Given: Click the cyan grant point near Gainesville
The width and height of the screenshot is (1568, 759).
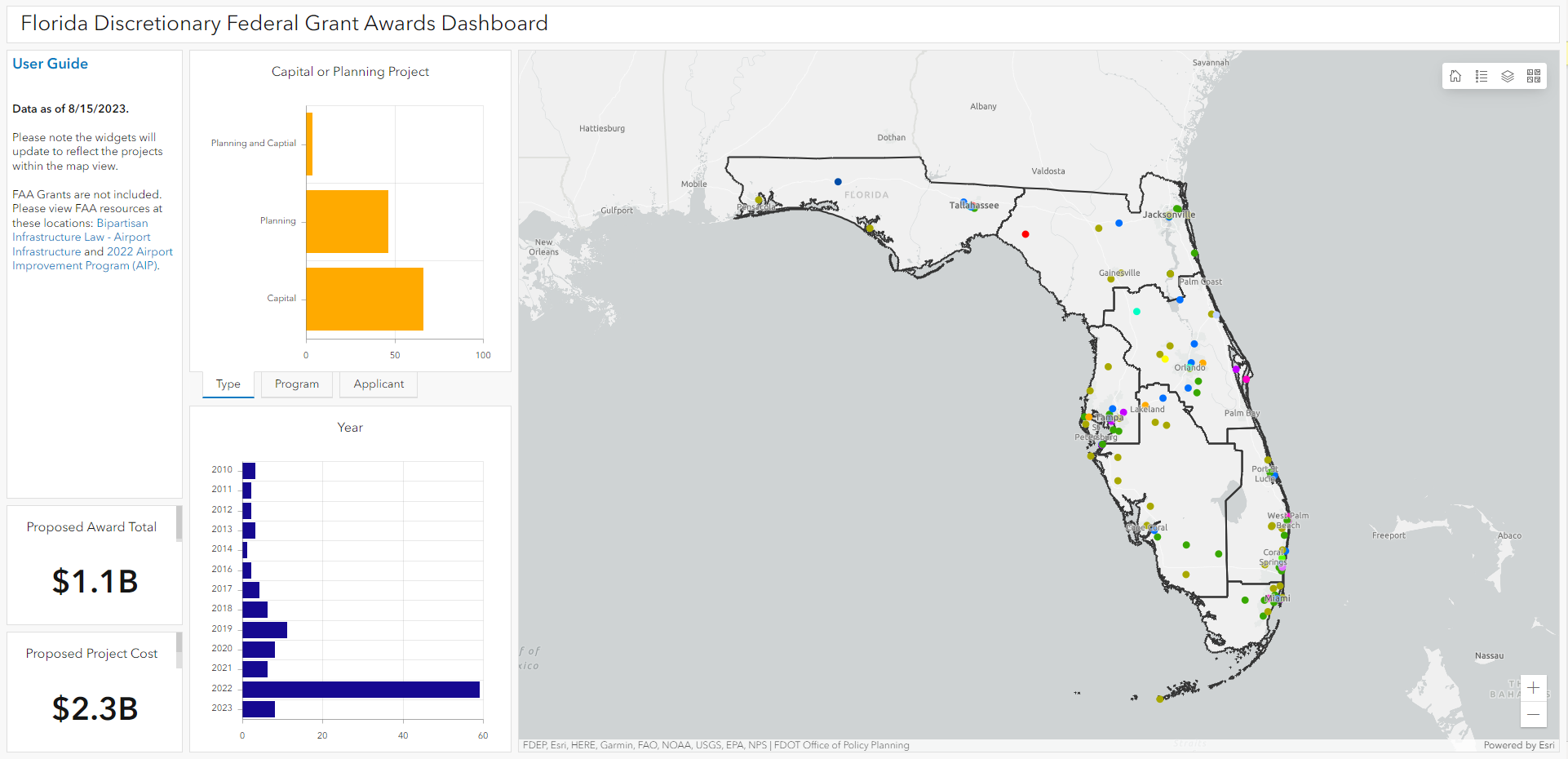Looking at the screenshot, I should click(1136, 312).
